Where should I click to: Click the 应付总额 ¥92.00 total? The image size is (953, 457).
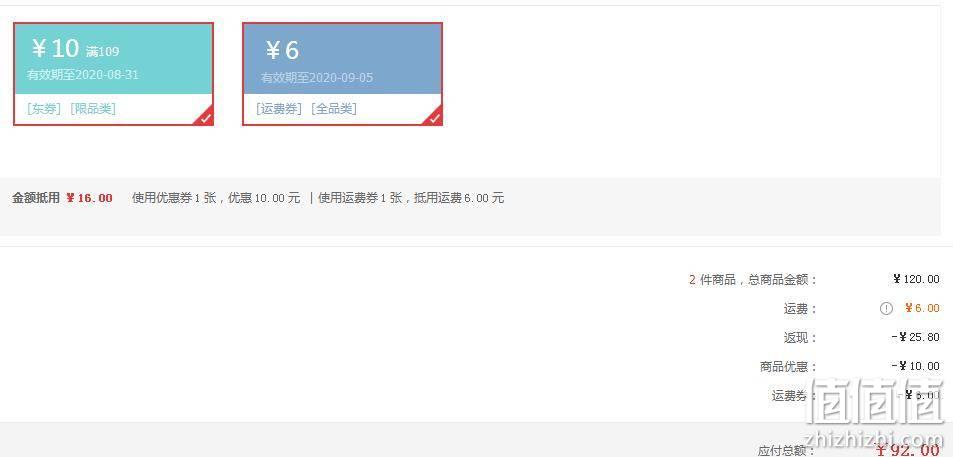(x=907, y=450)
